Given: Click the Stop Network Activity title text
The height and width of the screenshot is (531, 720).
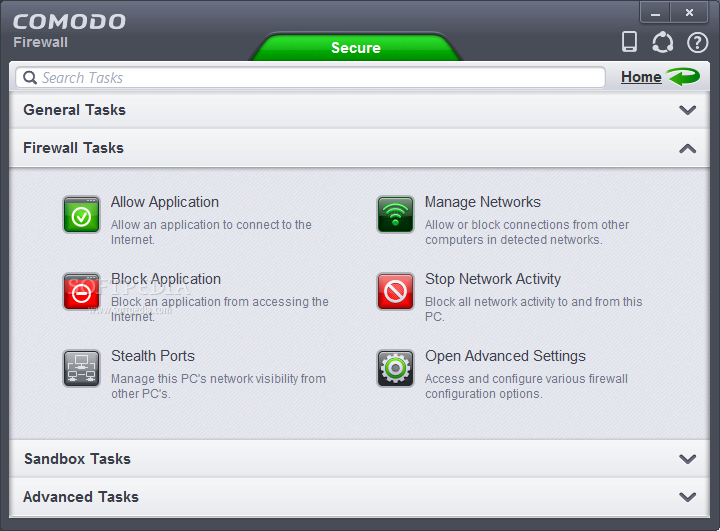Looking at the screenshot, I should pos(493,279).
